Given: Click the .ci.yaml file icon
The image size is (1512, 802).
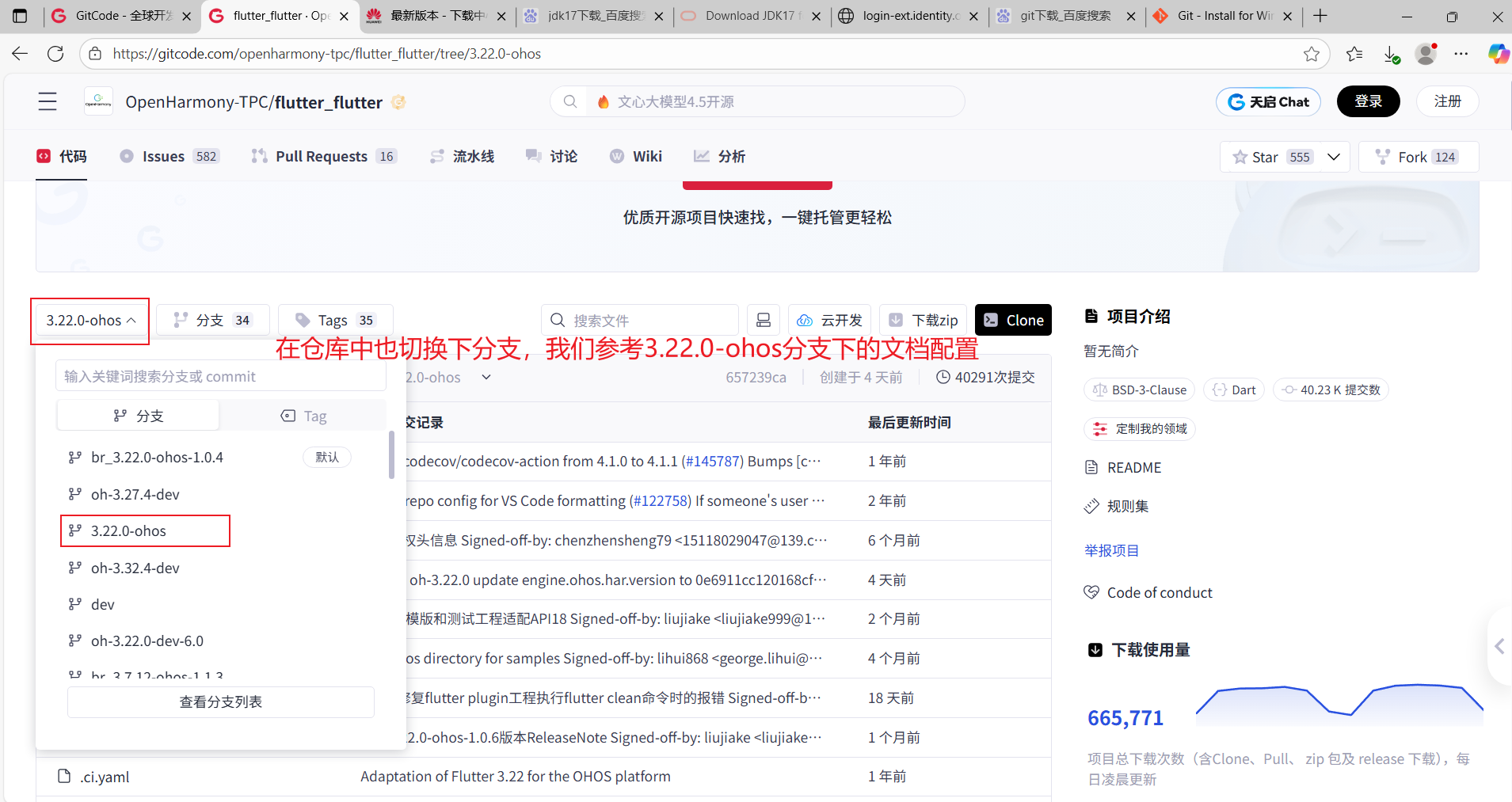Looking at the screenshot, I should pyautogui.click(x=64, y=776).
